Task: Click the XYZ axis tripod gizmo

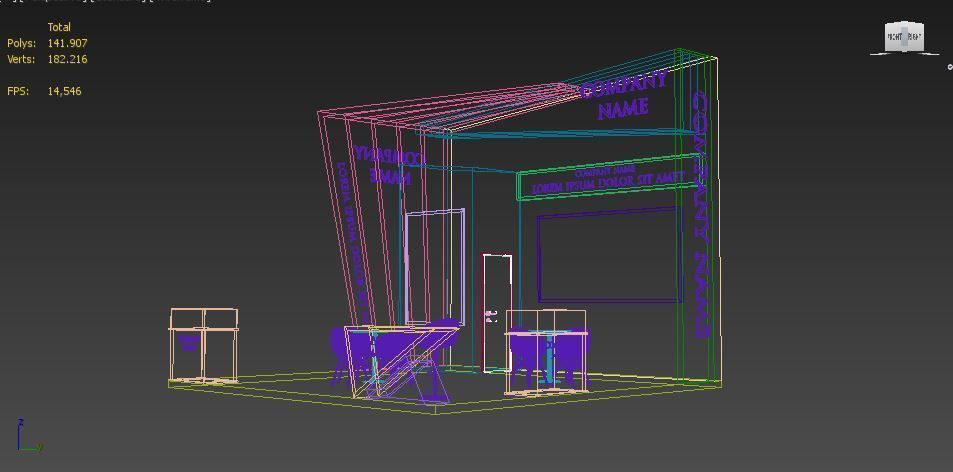Action: [29, 436]
